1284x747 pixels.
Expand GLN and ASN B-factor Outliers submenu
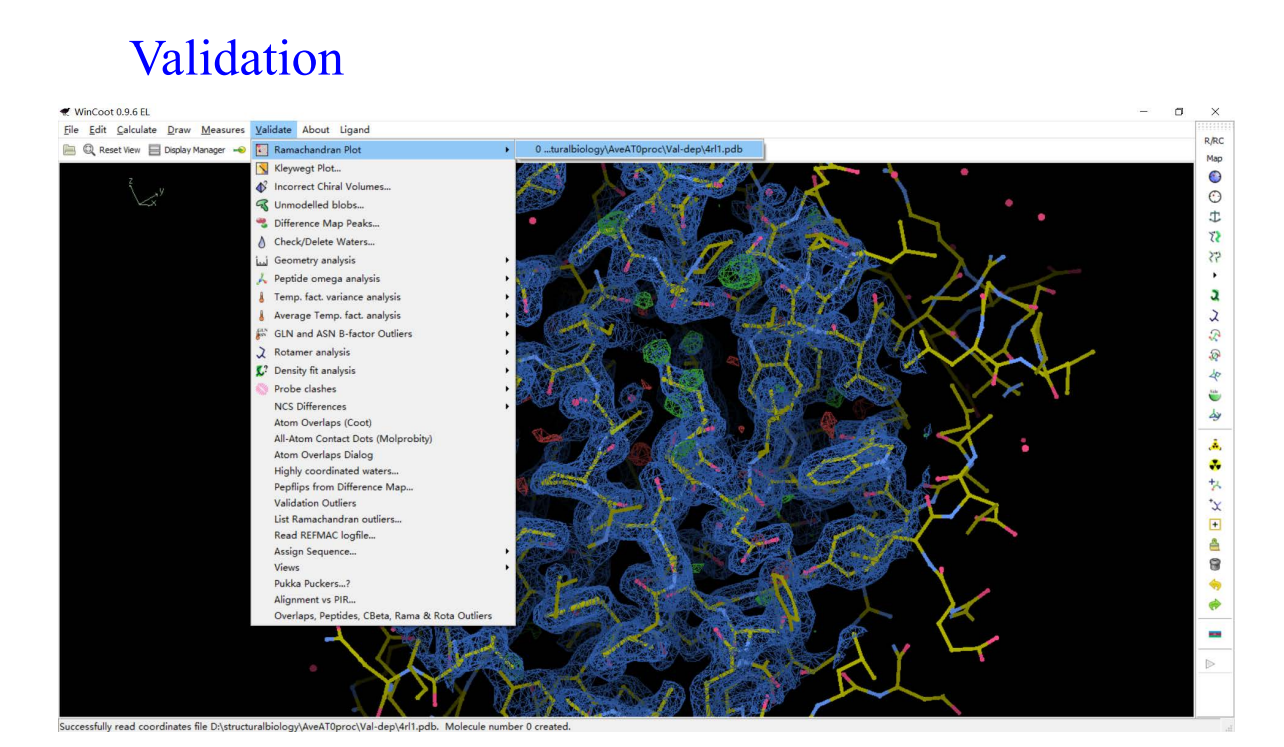[x=383, y=334]
